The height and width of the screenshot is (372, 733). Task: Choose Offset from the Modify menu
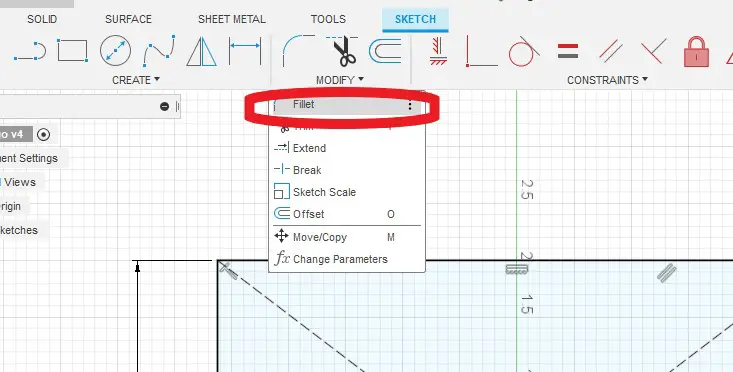[346, 214]
